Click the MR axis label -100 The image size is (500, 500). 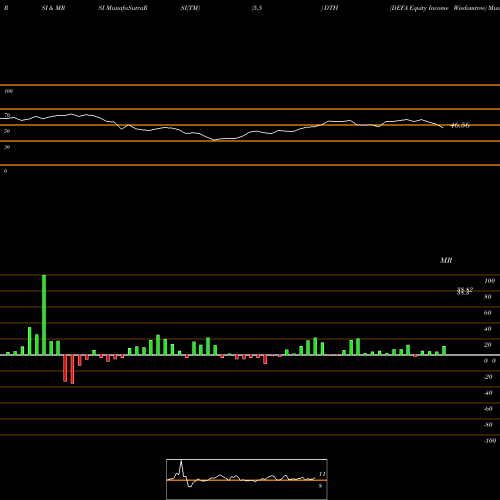click(x=490, y=441)
